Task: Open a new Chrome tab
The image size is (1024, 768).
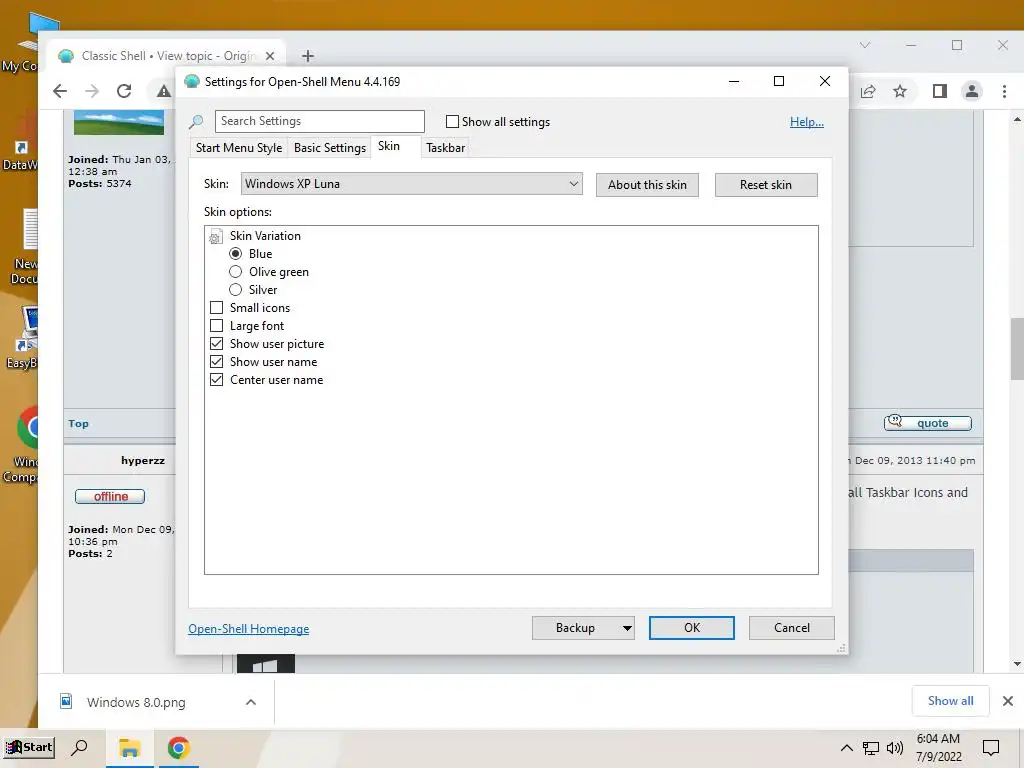Action: point(308,56)
